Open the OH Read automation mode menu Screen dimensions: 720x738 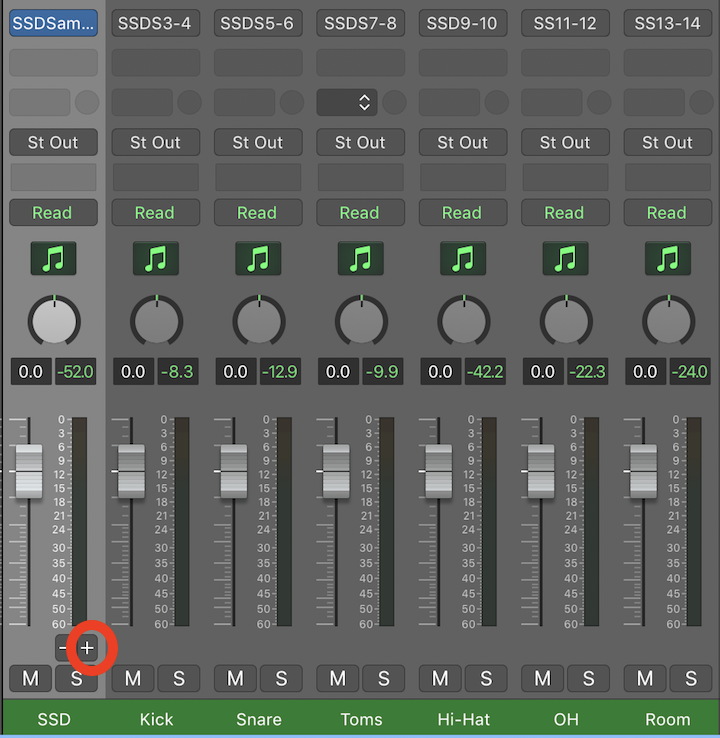[x=565, y=213]
